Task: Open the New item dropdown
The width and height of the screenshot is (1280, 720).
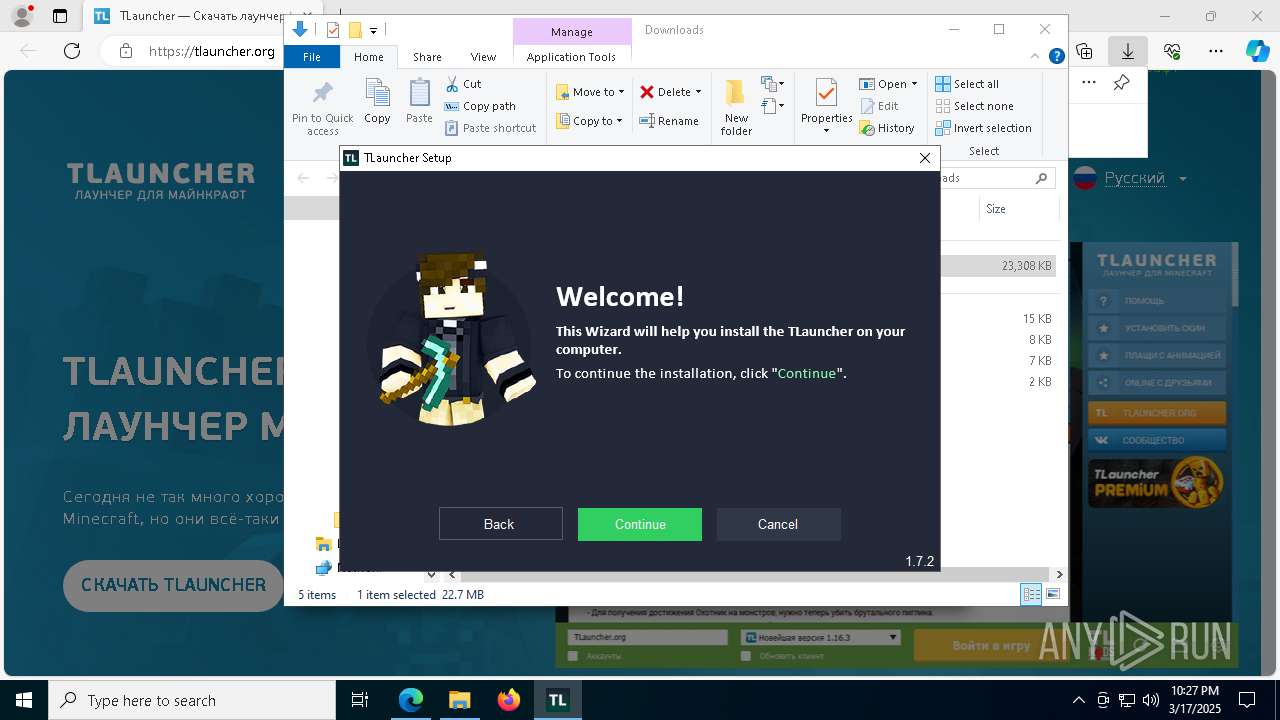Action: [772, 83]
